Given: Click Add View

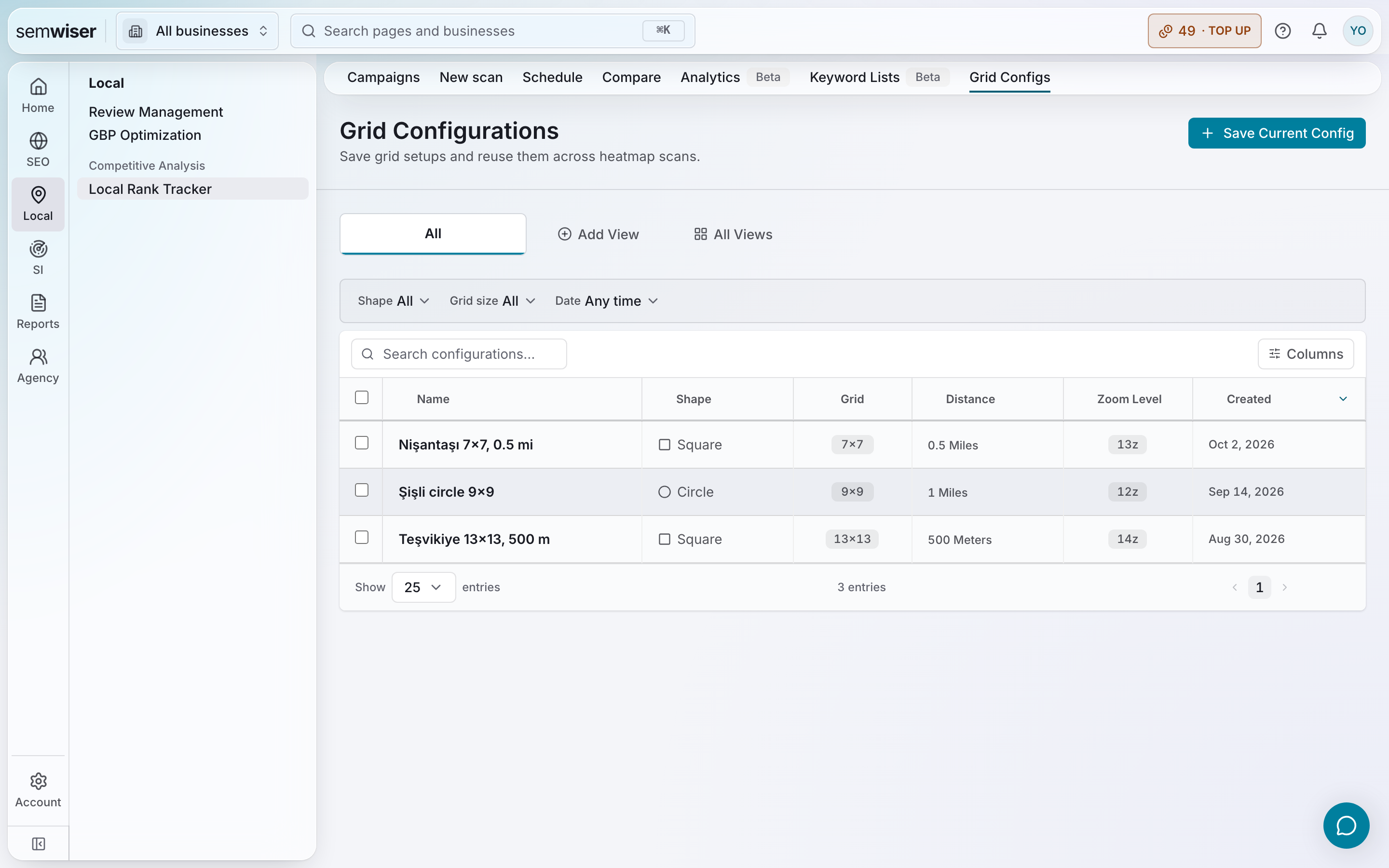Looking at the screenshot, I should point(598,234).
